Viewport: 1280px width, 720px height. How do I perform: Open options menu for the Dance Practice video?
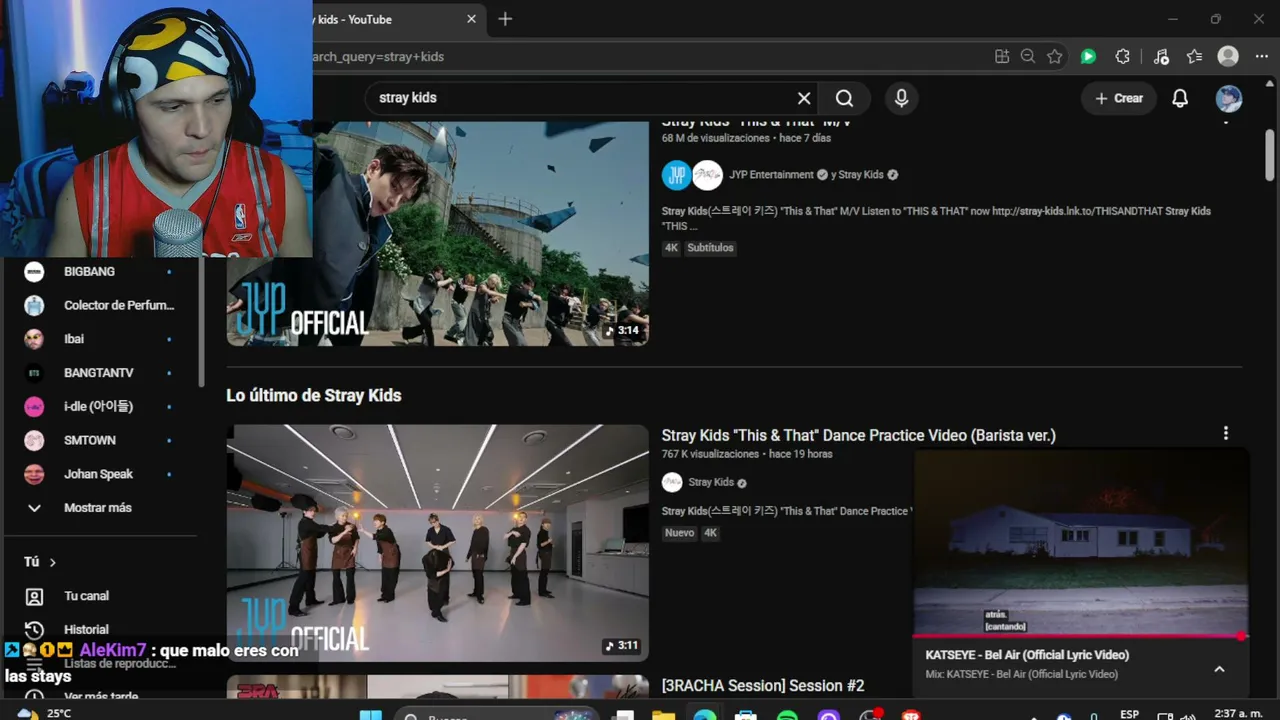coord(1226,433)
